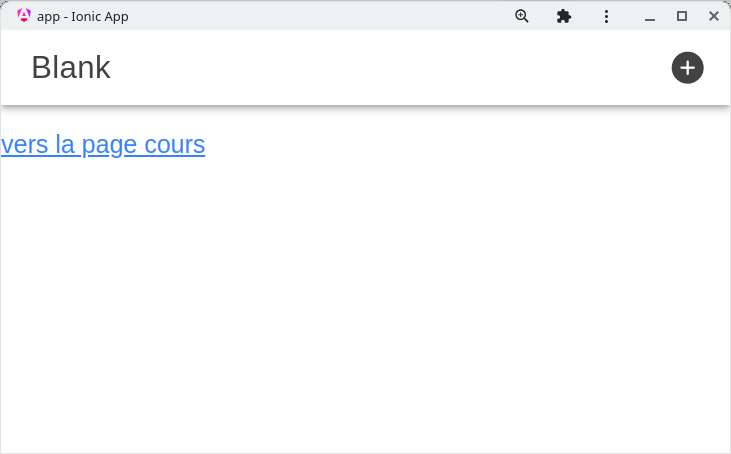Click the word "cours" in the link
Screen dimensions: 731x454
click(175, 145)
